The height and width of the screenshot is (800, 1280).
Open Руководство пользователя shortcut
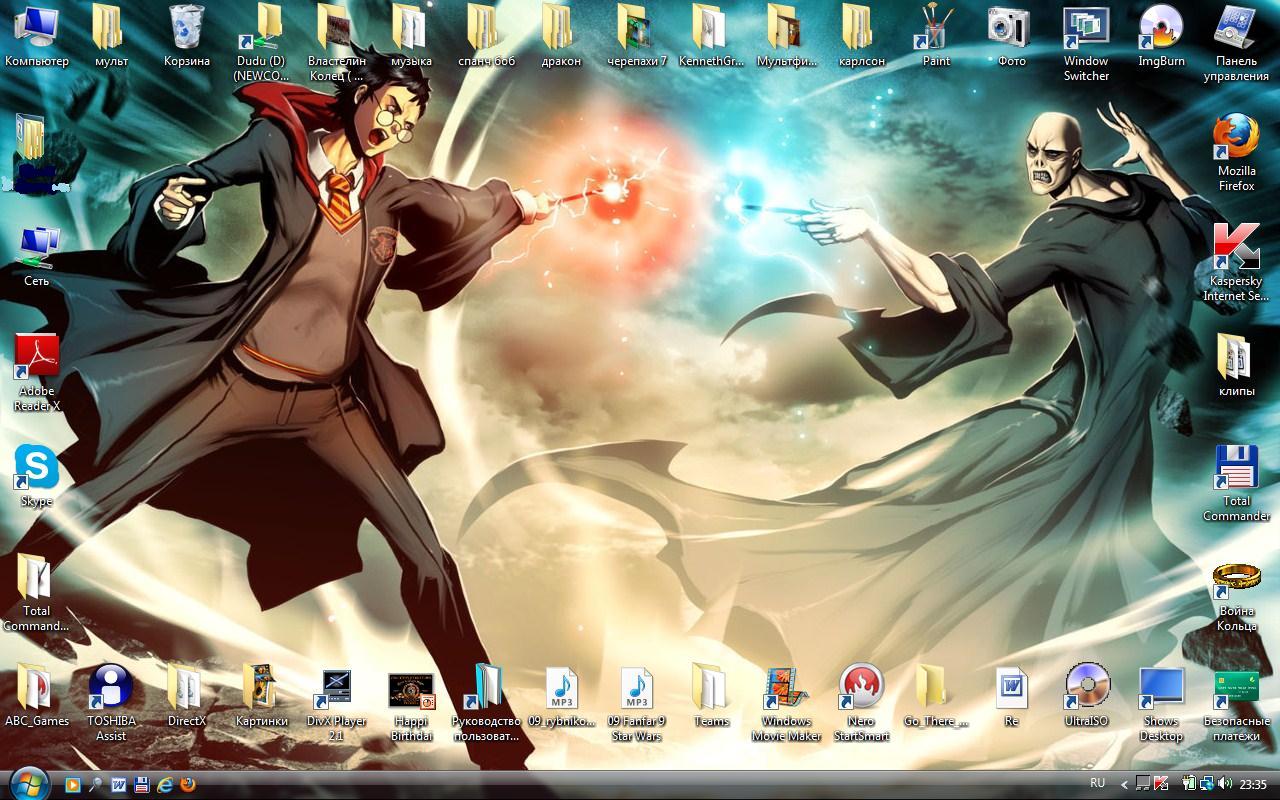(x=486, y=702)
